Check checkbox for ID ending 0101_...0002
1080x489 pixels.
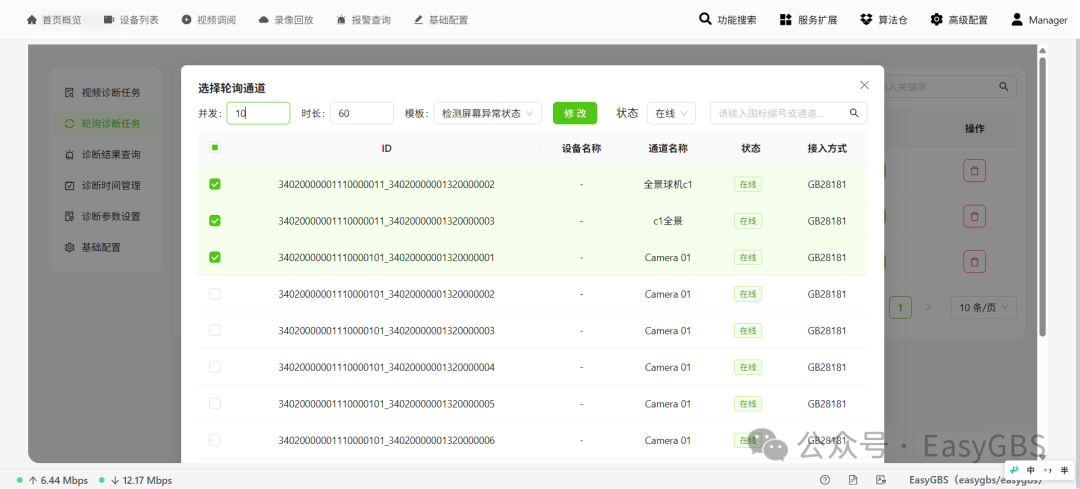215,293
